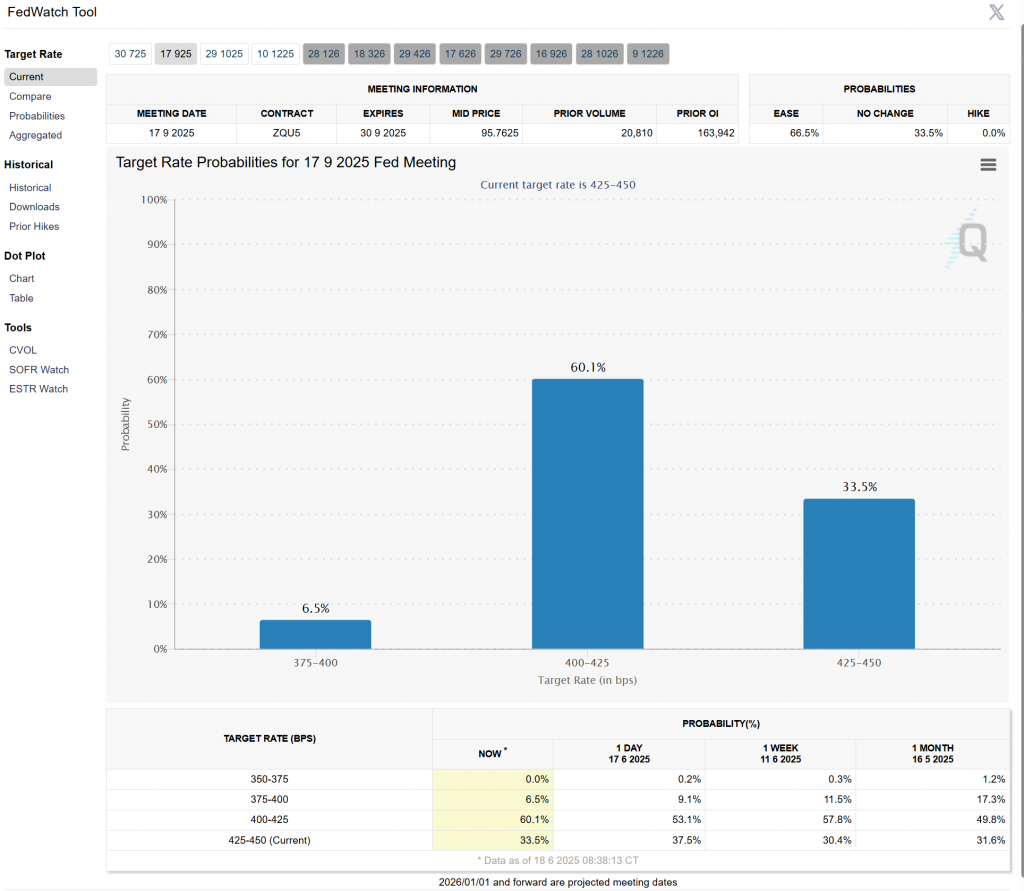Click the 375-400 bar showing 6.5%
Image resolution: width=1024 pixels, height=891 pixels.
[x=315, y=634]
